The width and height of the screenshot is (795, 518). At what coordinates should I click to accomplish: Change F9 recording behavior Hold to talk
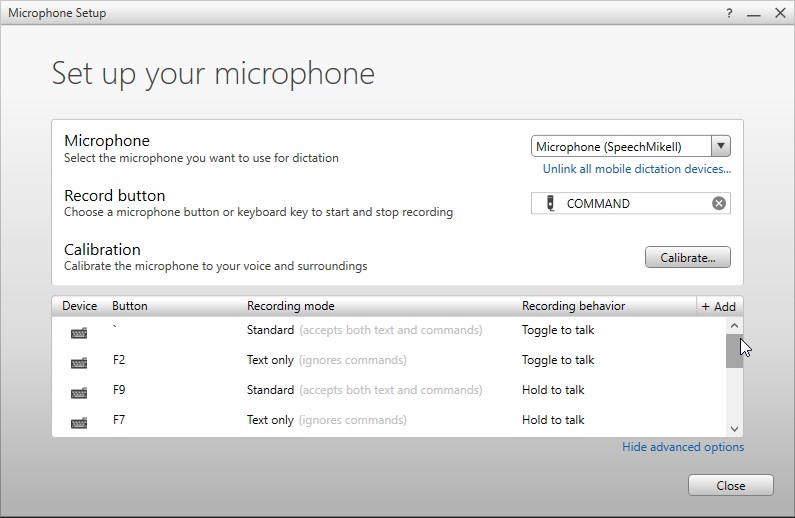point(553,390)
